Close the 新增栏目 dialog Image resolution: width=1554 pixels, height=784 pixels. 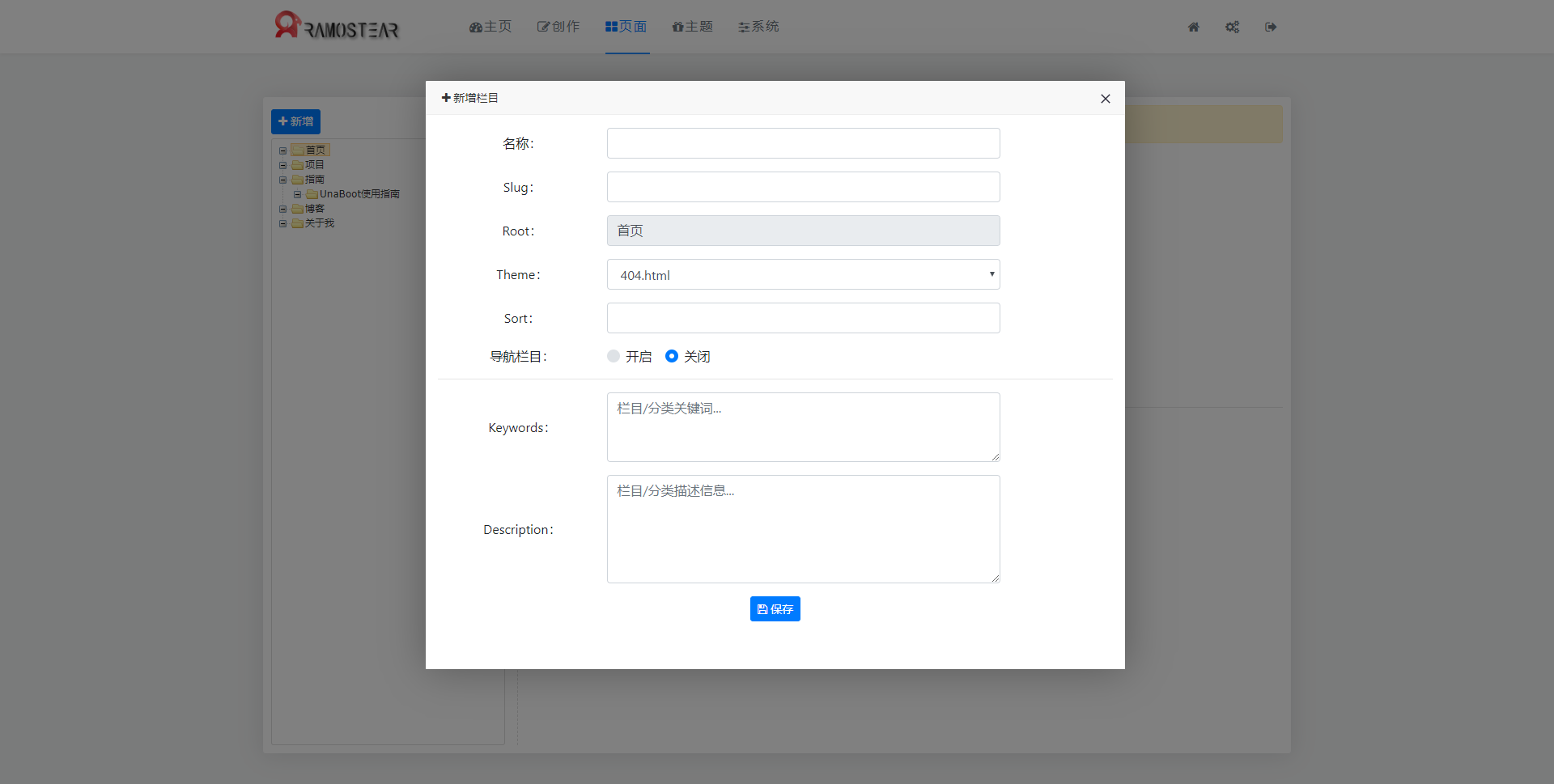tap(1106, 99)
